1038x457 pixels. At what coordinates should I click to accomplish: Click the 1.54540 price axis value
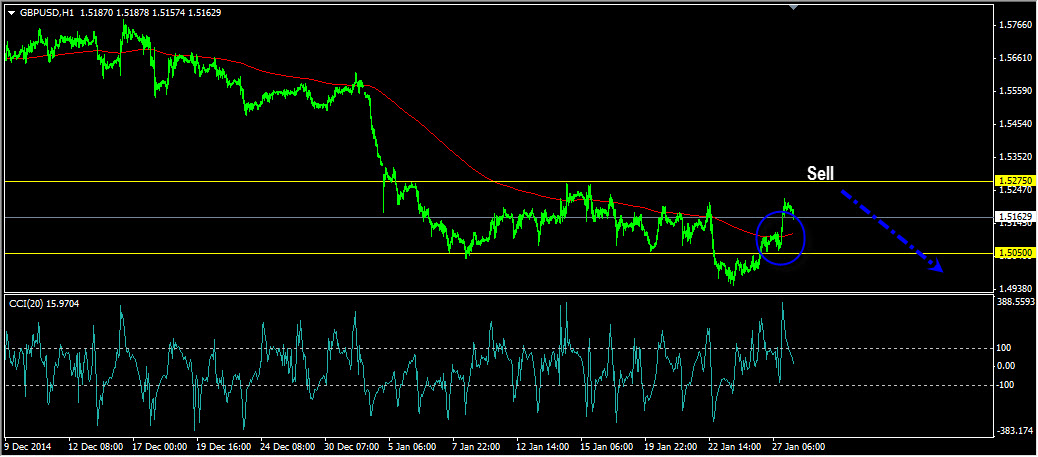(1017, 124)
